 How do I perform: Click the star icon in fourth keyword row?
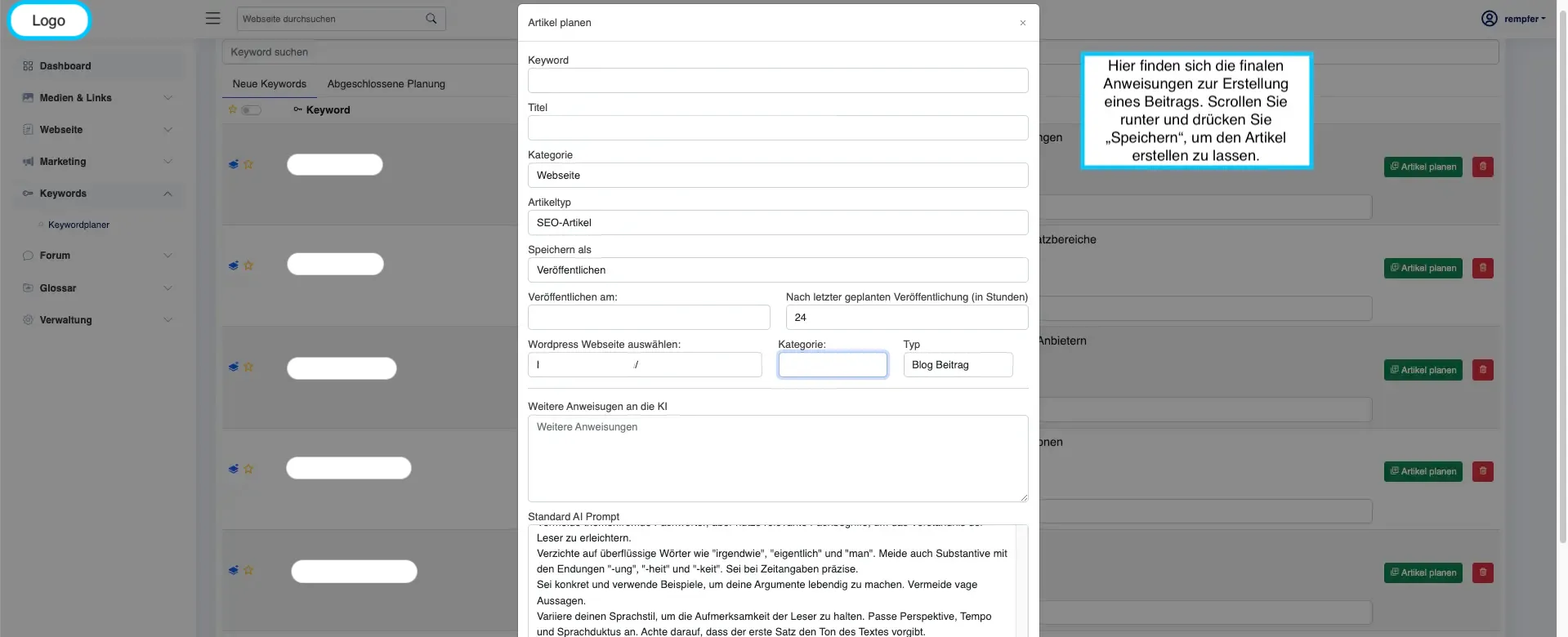tap(248, 469)
